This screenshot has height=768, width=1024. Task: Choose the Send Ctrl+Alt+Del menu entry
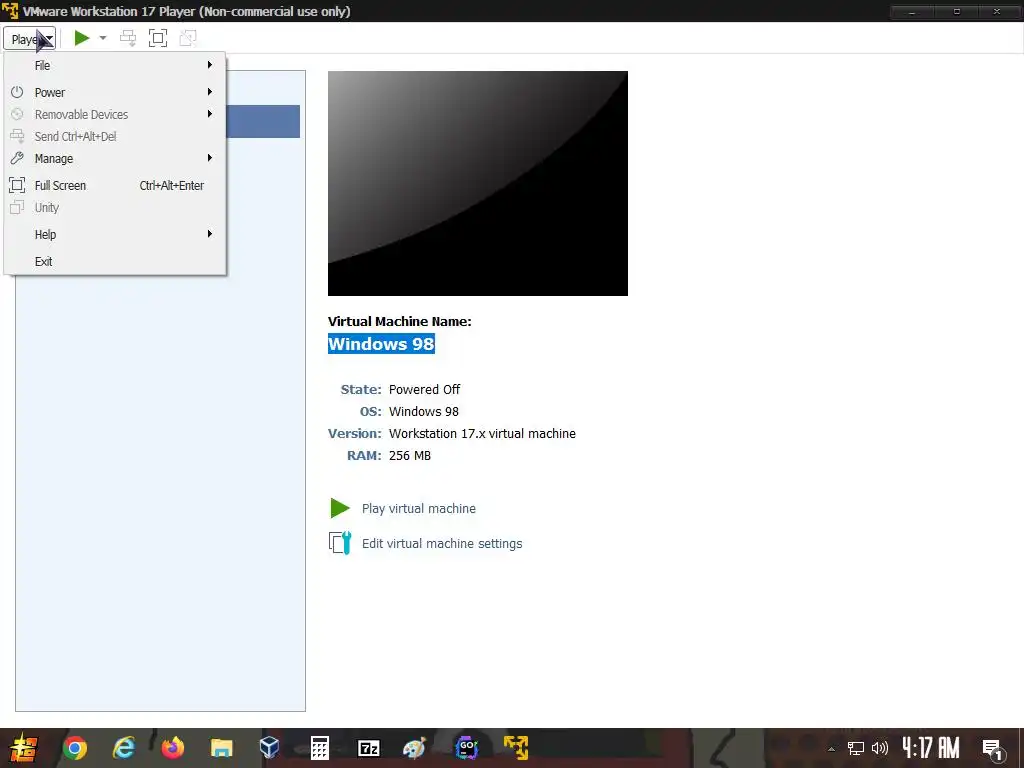point(115,136)
